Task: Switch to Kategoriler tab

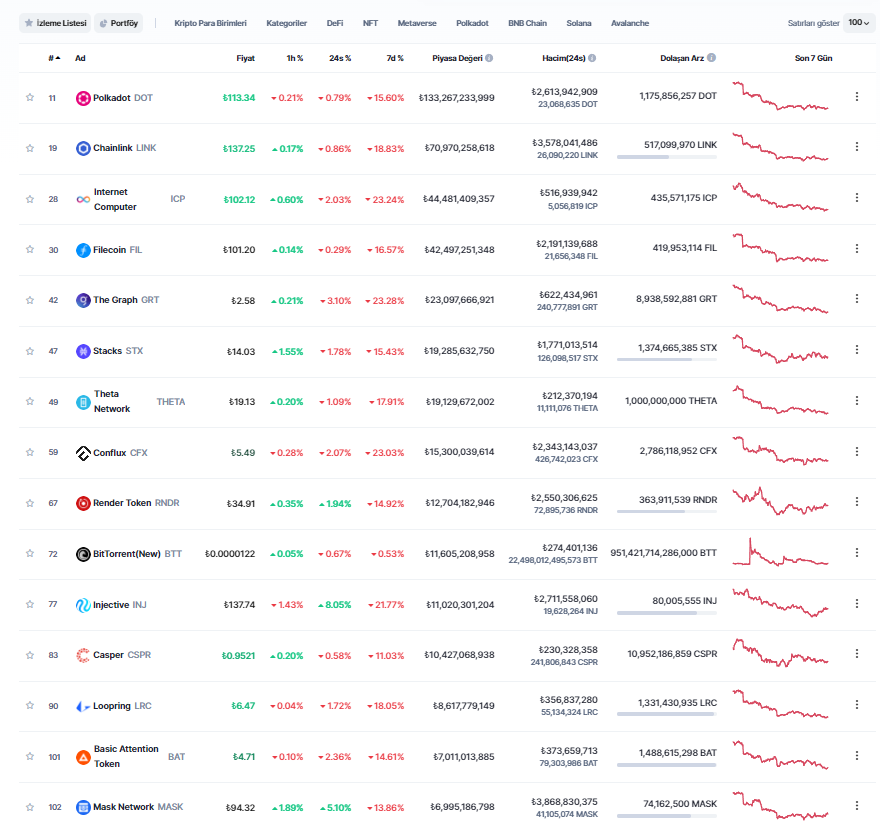Action: (286, 23)
